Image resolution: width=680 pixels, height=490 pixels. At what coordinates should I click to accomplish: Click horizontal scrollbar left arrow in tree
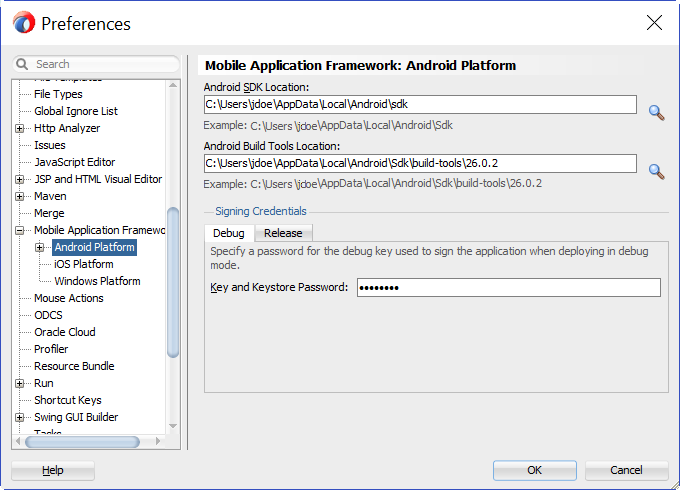18,441
